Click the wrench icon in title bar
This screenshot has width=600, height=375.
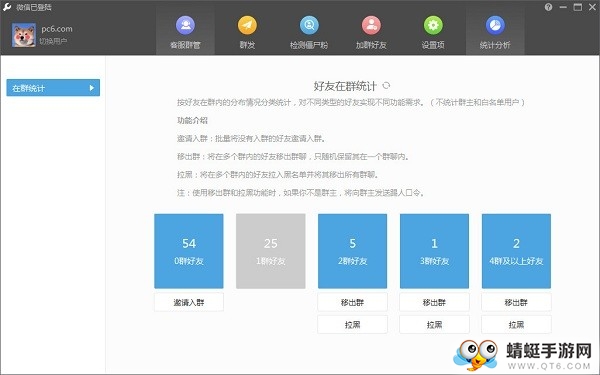tap(7, 7)
